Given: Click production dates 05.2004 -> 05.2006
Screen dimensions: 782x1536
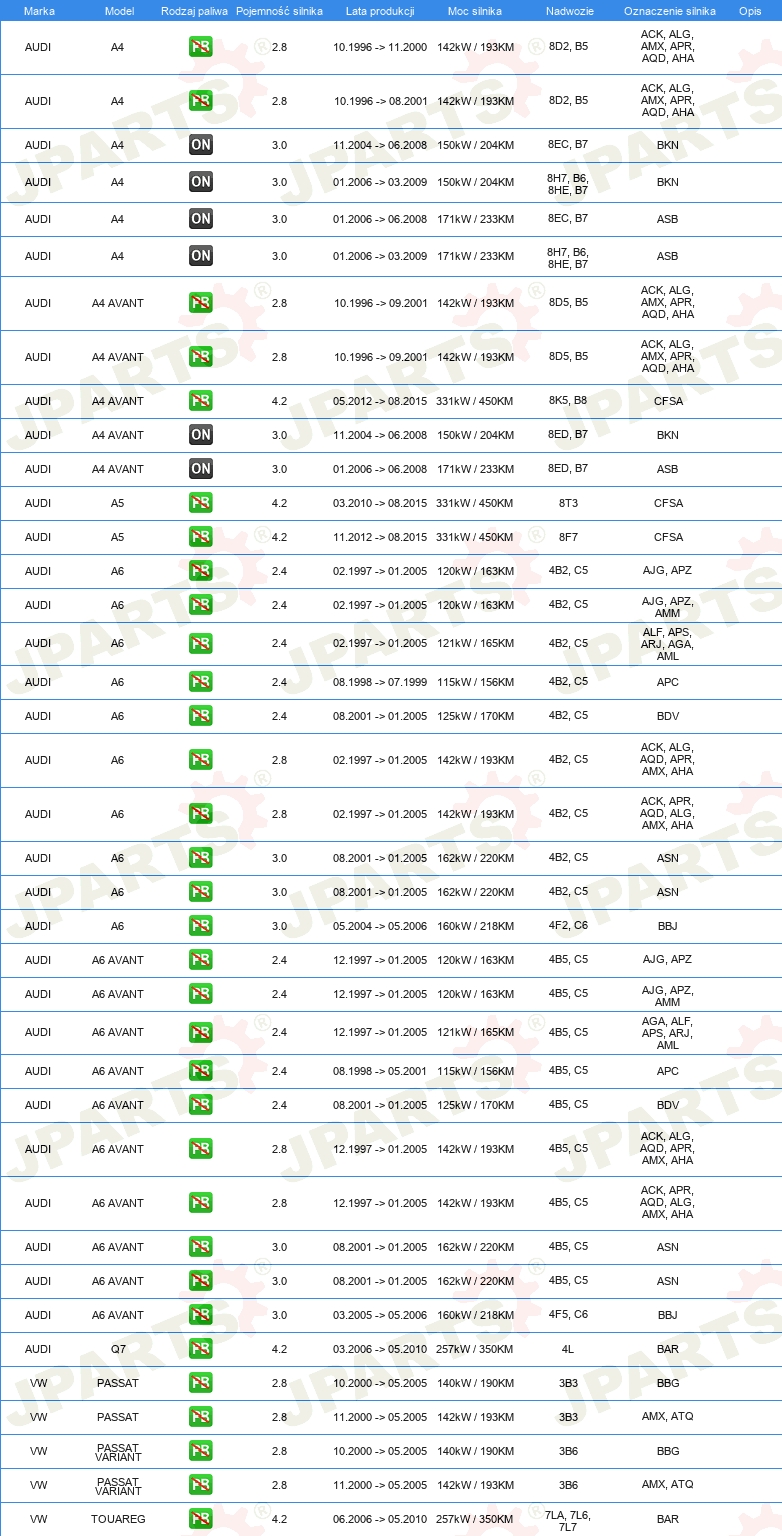Looking at the screenshot, I should [380, 926].
